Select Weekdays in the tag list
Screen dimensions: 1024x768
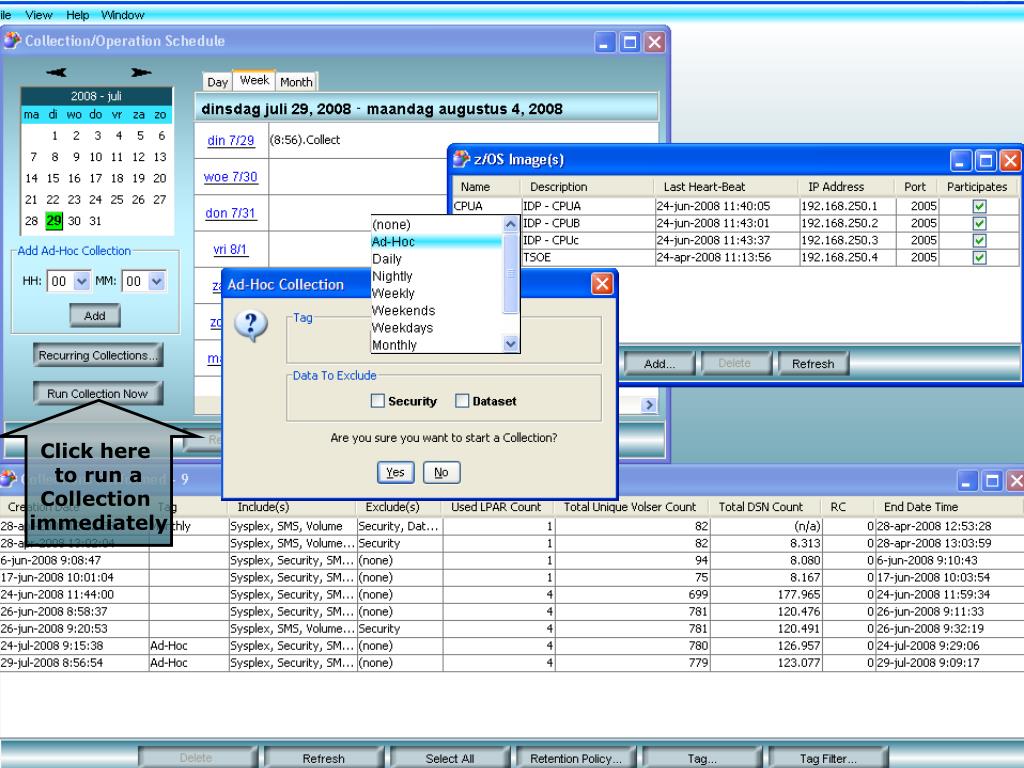436,328
